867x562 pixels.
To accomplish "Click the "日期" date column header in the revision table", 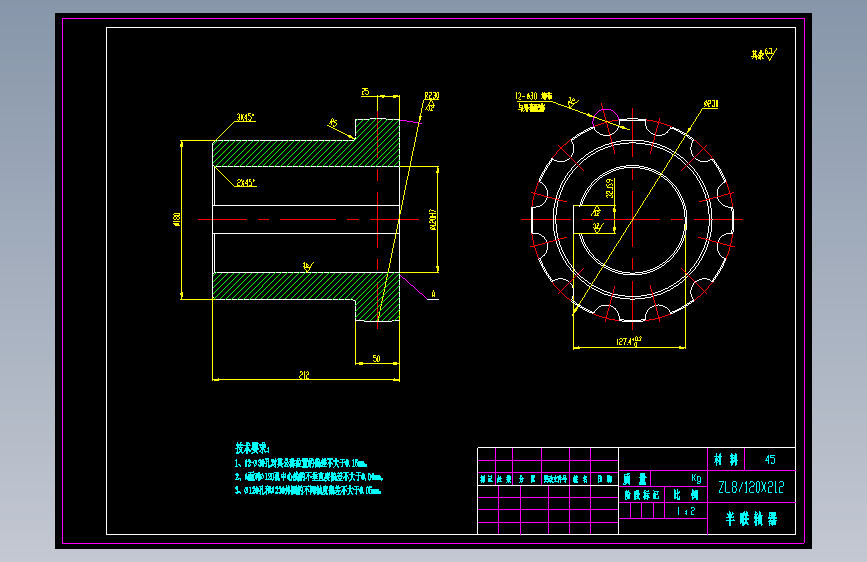I will pyautogui.click(x=604, y=479).
